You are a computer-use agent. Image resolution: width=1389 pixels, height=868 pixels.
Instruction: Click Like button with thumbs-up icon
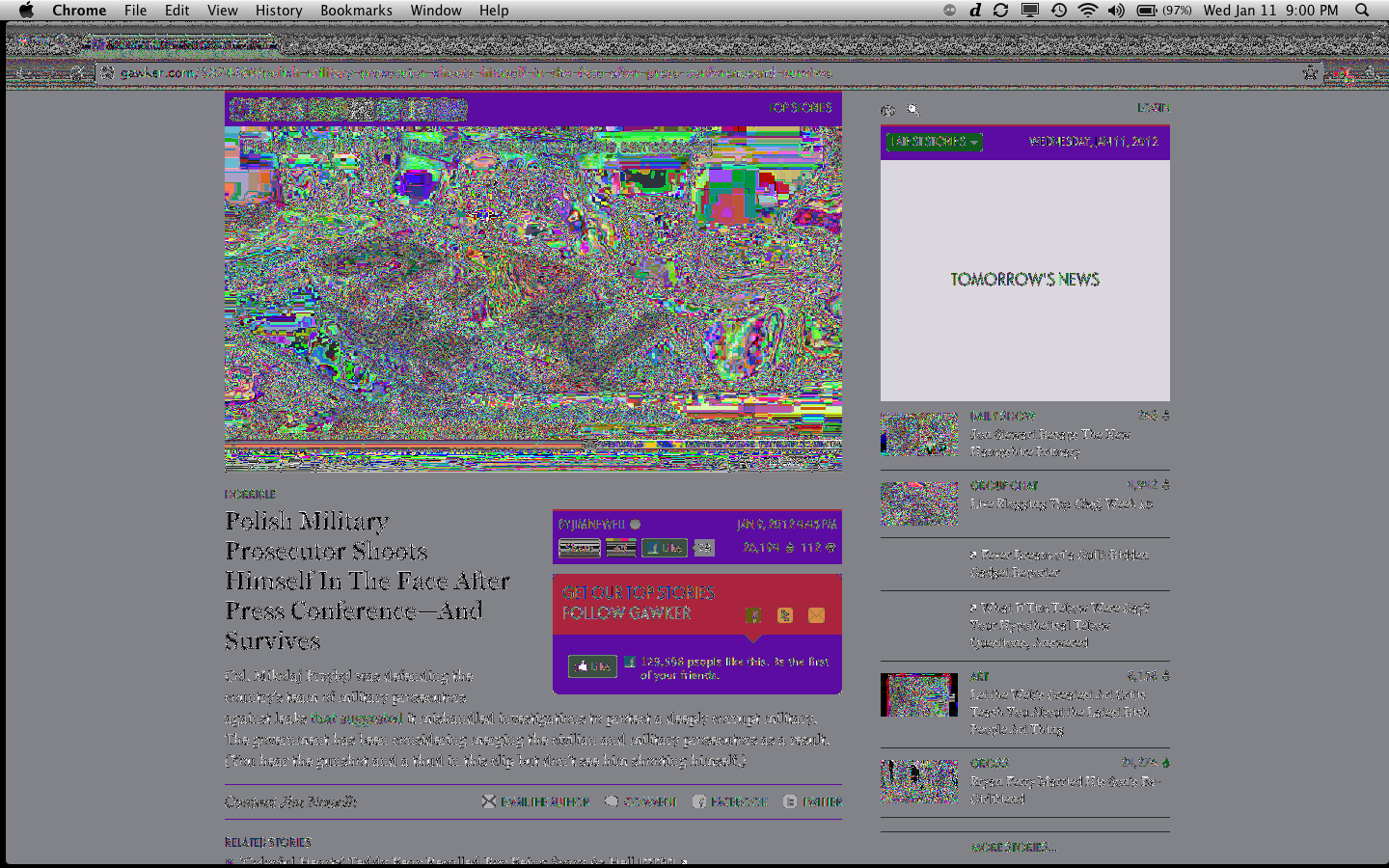point(592,666)
